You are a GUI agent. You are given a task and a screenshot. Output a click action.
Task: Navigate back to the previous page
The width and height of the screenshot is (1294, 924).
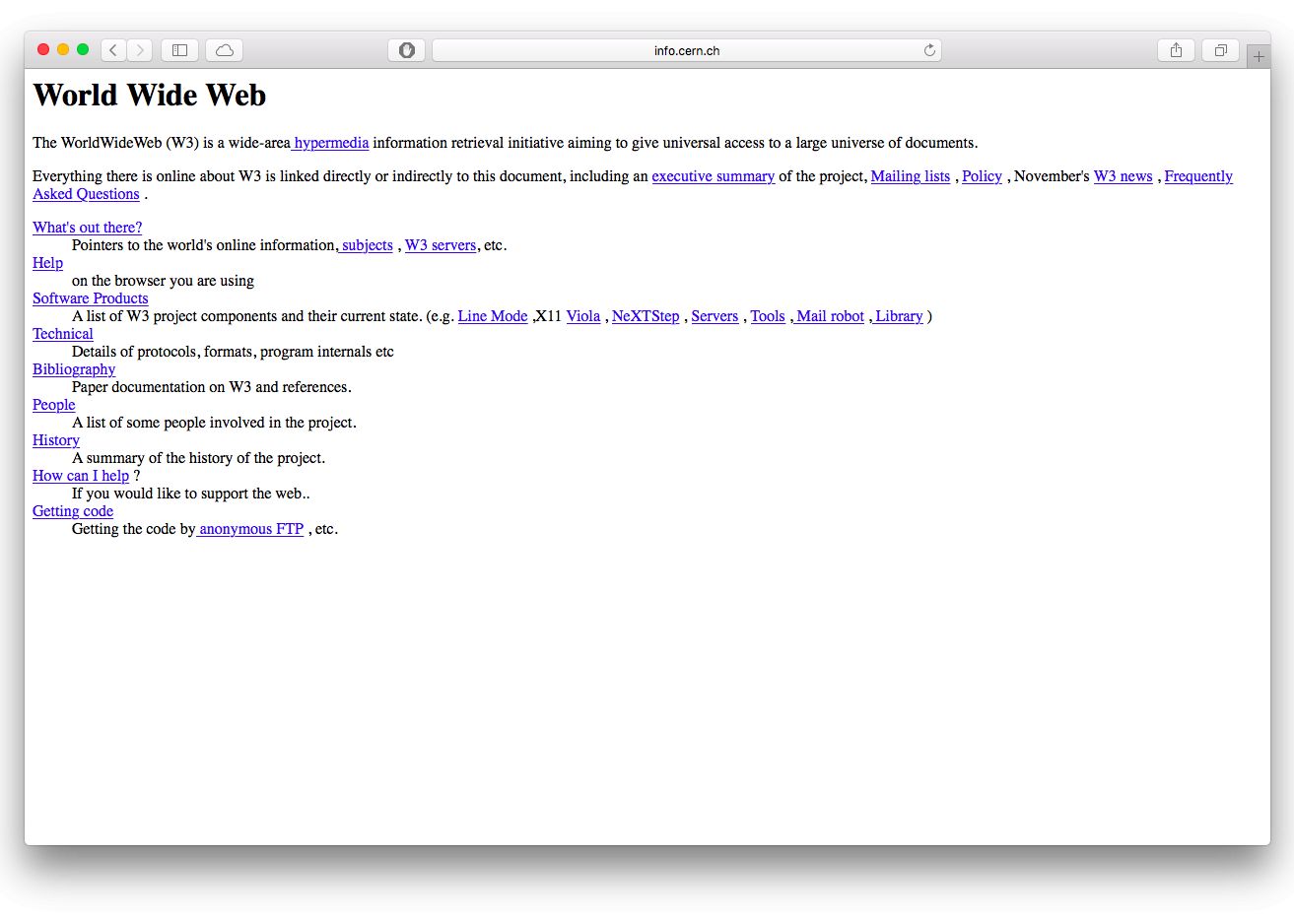[x=112, y=50]
